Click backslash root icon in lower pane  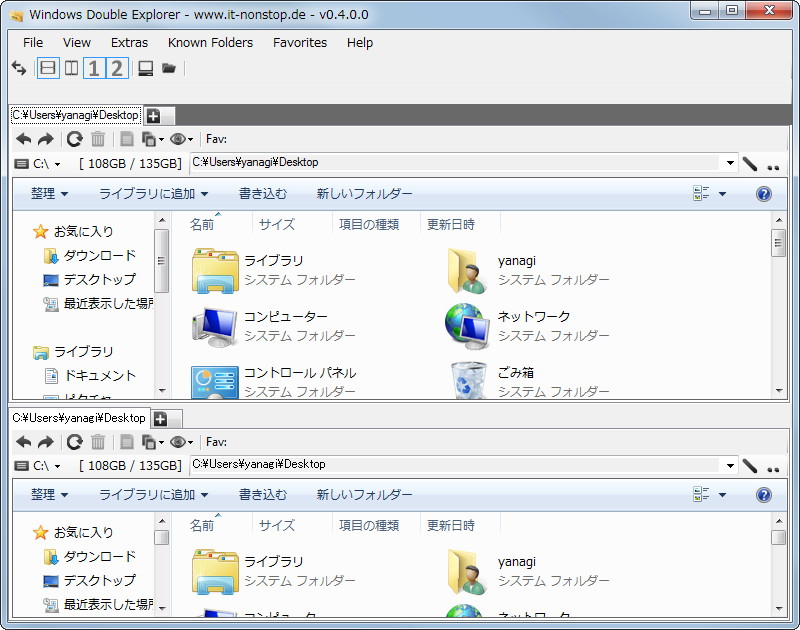tap(749, 466)
